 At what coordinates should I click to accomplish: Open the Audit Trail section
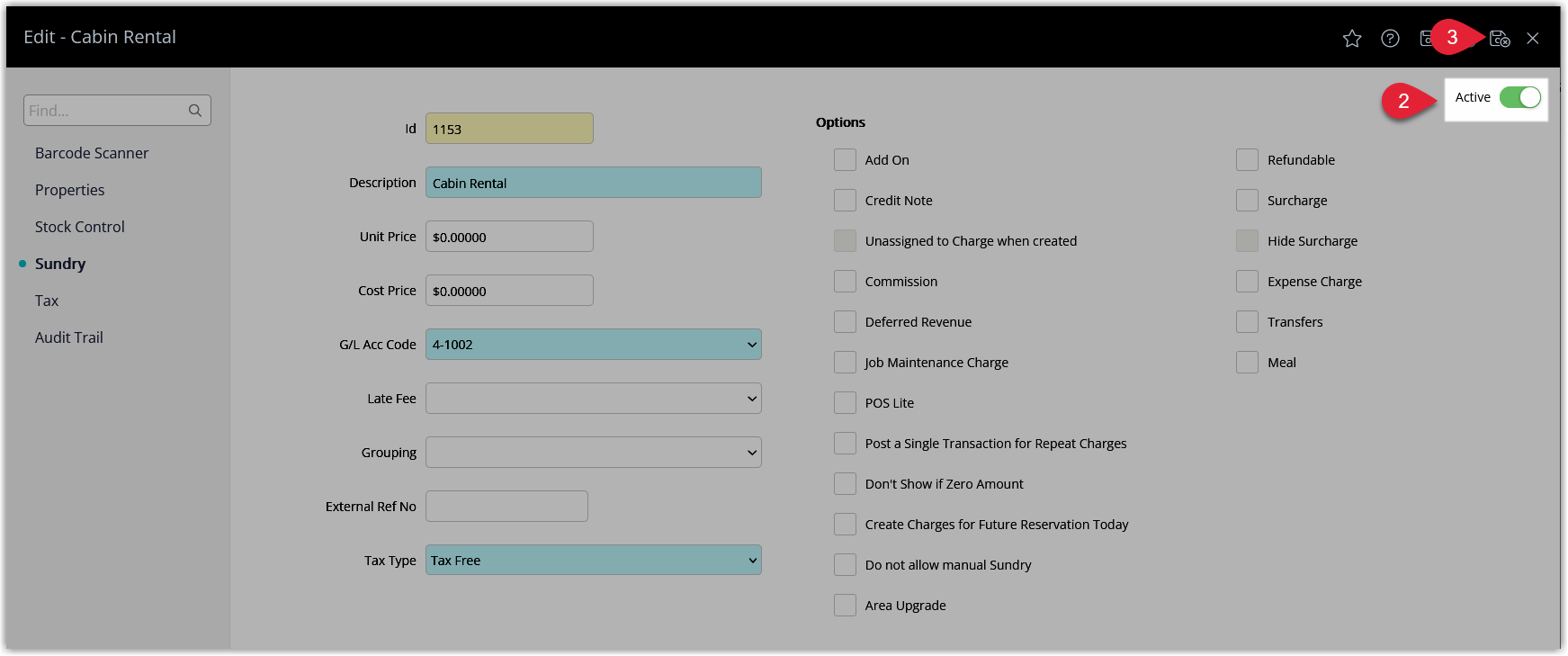pyautogui.click(x=69, y=337)
